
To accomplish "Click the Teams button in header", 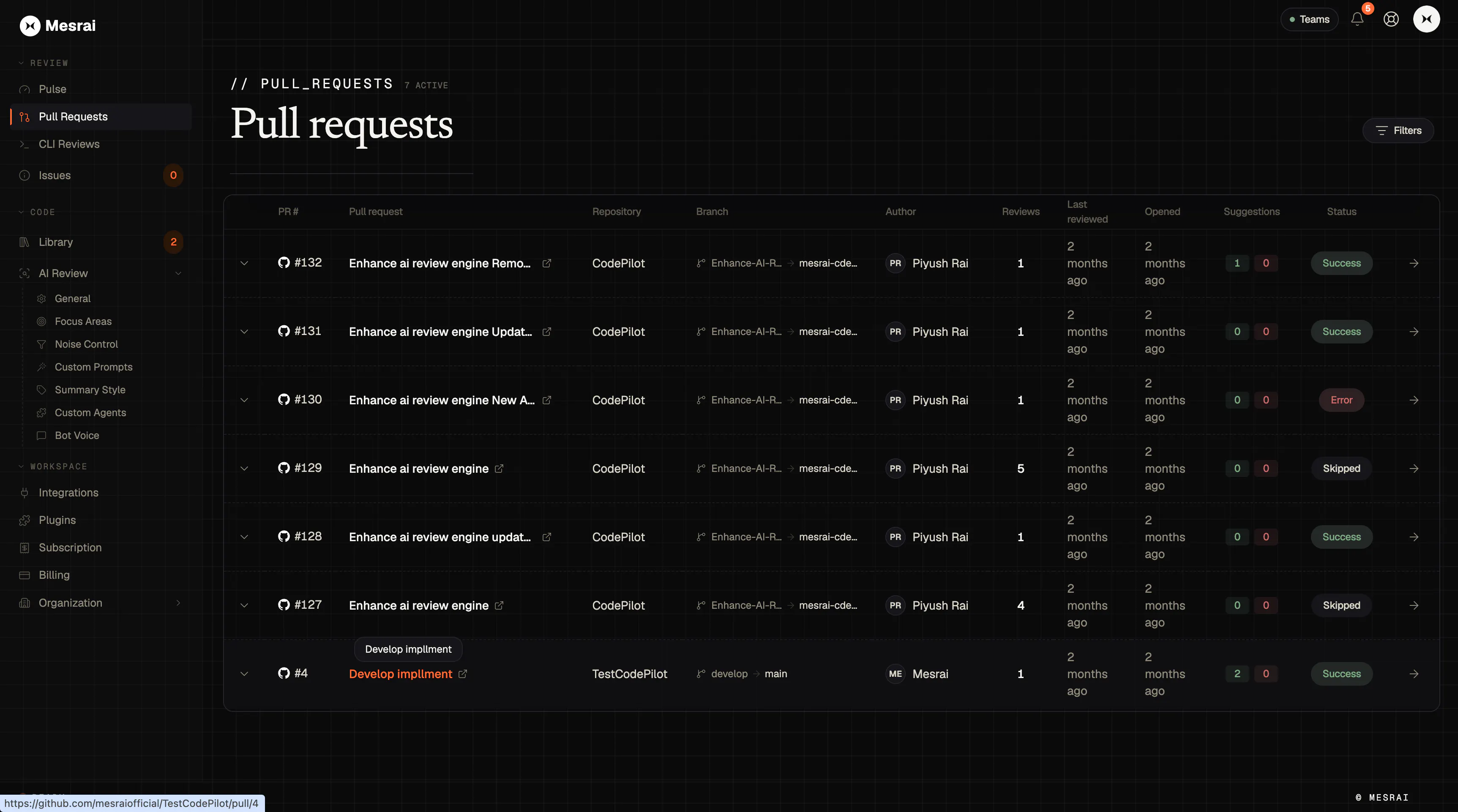I will [x=1309, y=19].
